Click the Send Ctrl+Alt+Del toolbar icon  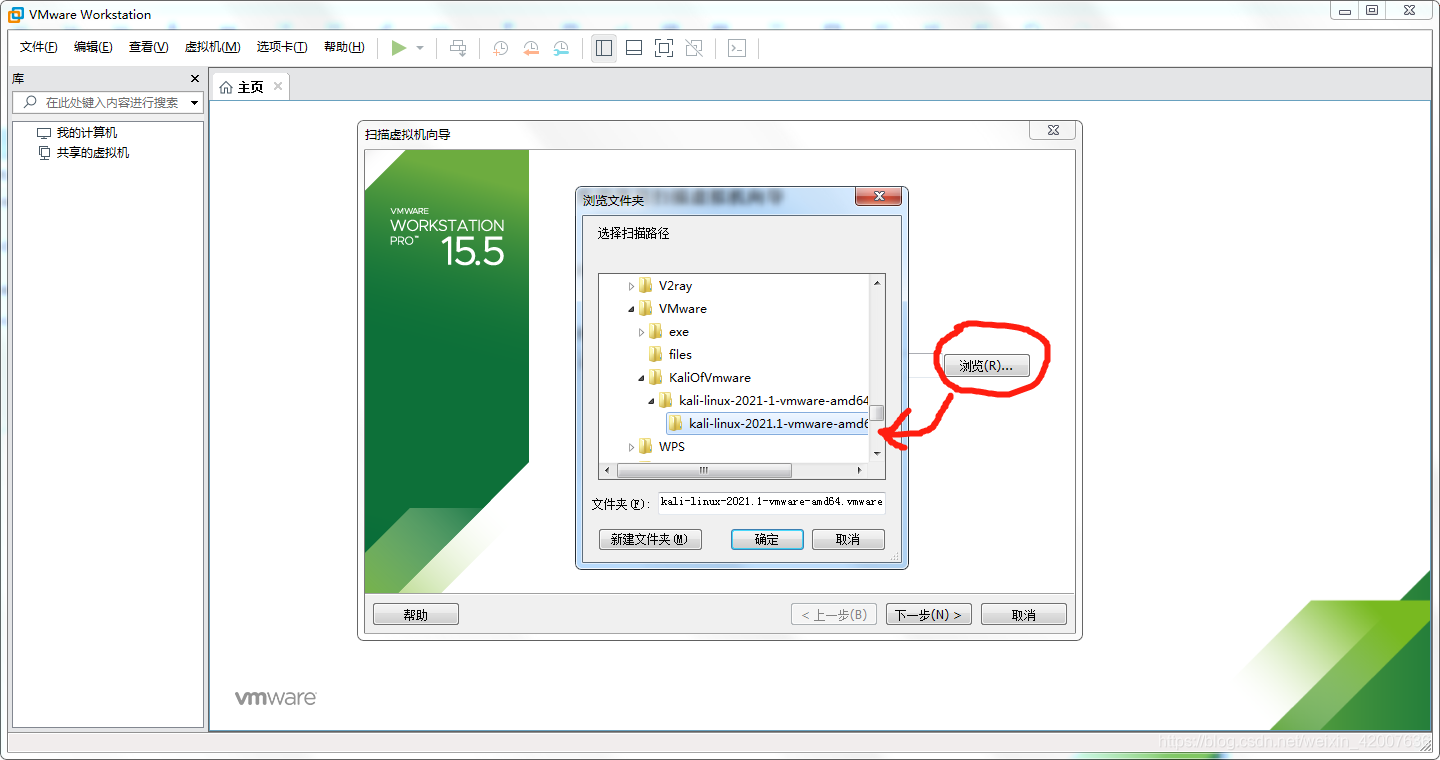458,48
